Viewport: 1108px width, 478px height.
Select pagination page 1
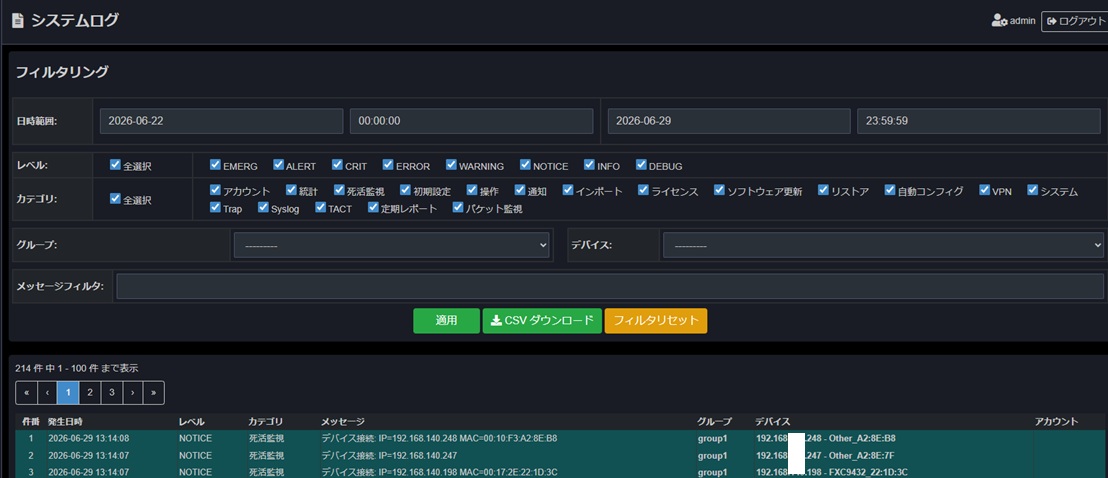68,392
